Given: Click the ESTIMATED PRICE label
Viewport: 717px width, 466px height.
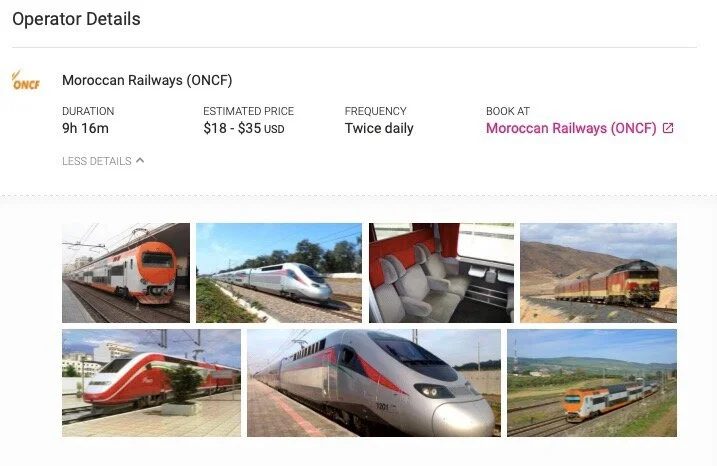Looking at the screenshot, I should (x=248, y=111).
